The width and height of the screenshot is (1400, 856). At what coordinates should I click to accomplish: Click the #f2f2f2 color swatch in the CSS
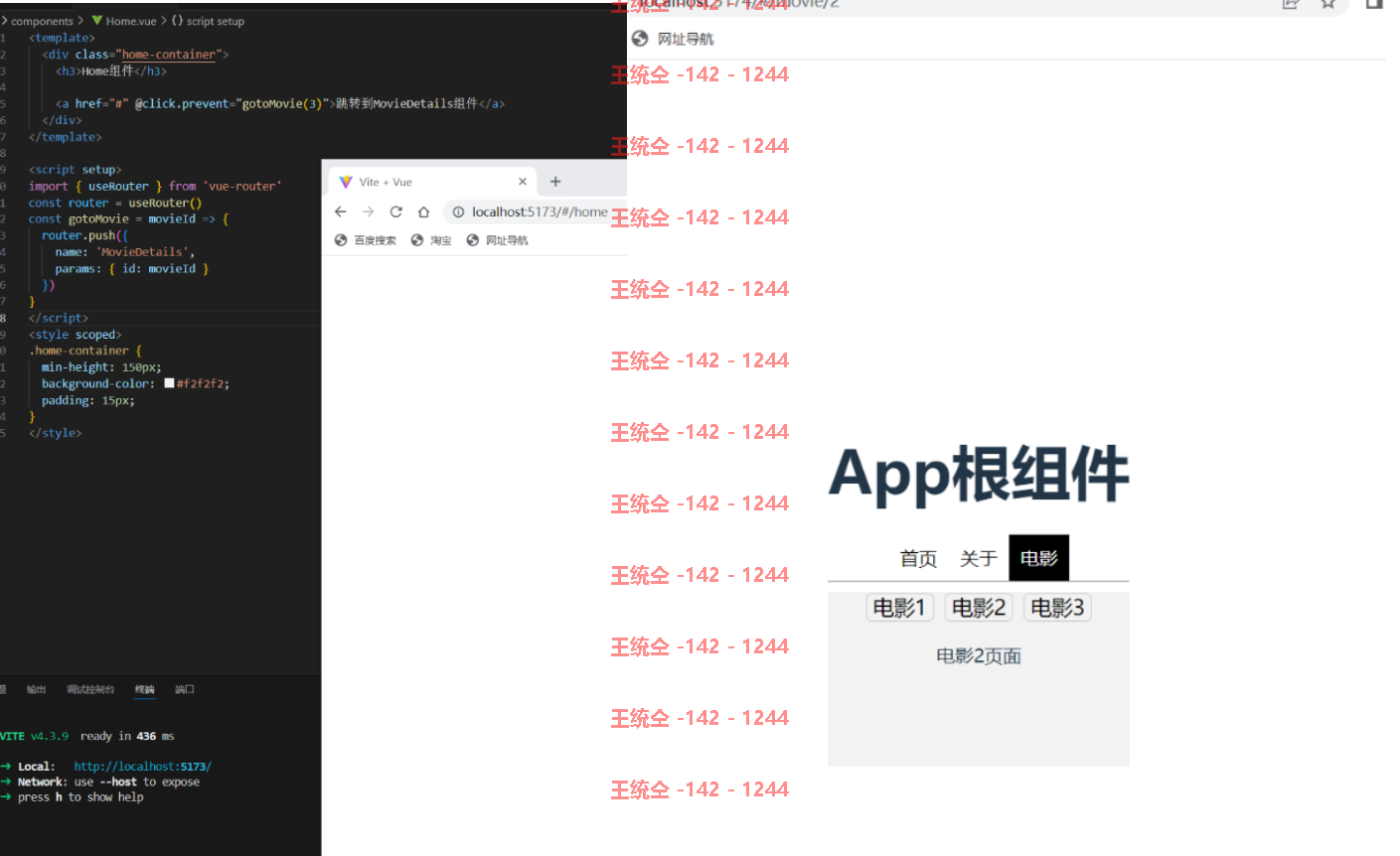point(169,383)
